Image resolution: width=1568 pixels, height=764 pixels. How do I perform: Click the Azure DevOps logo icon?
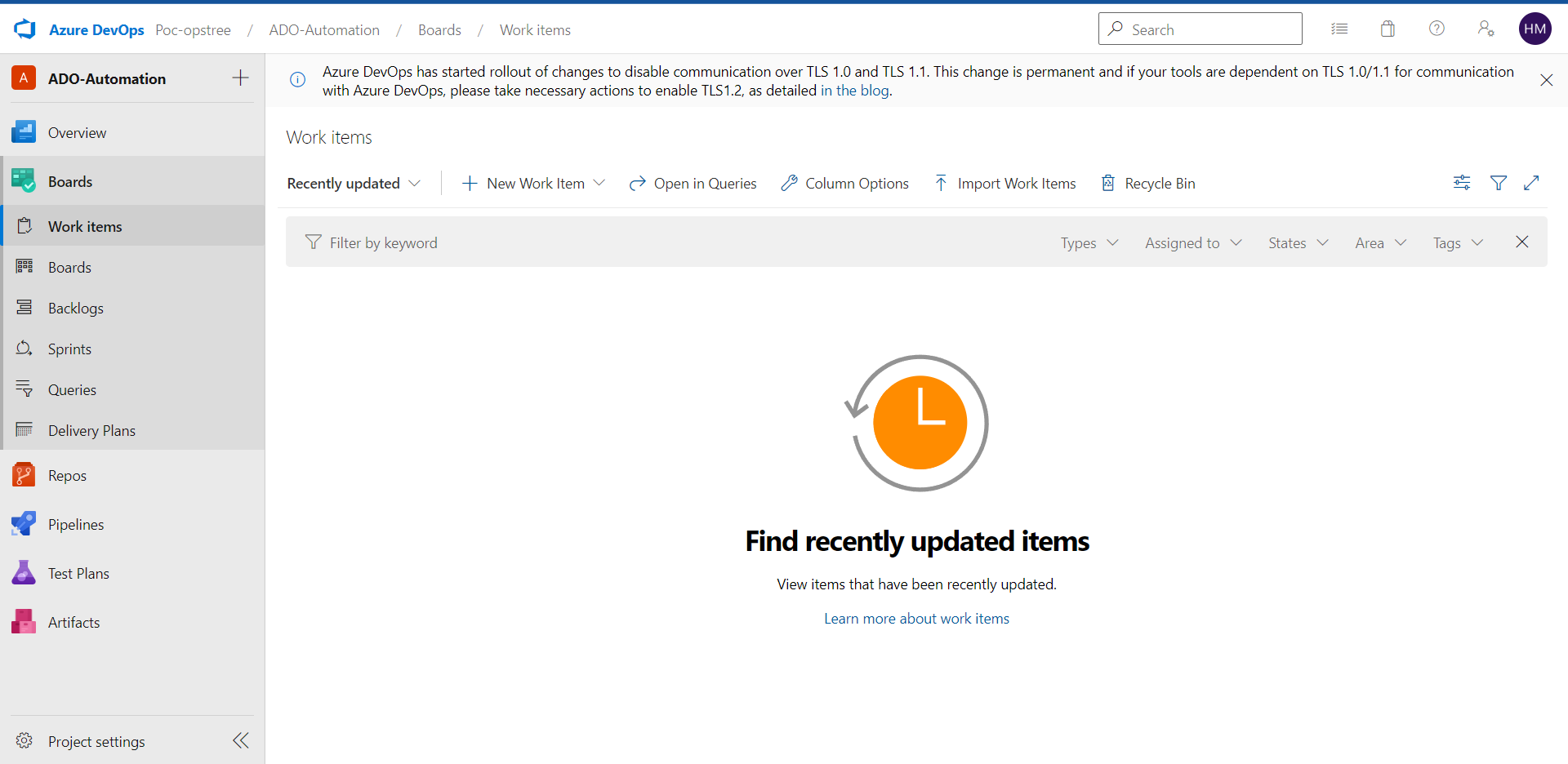point(25,29)
